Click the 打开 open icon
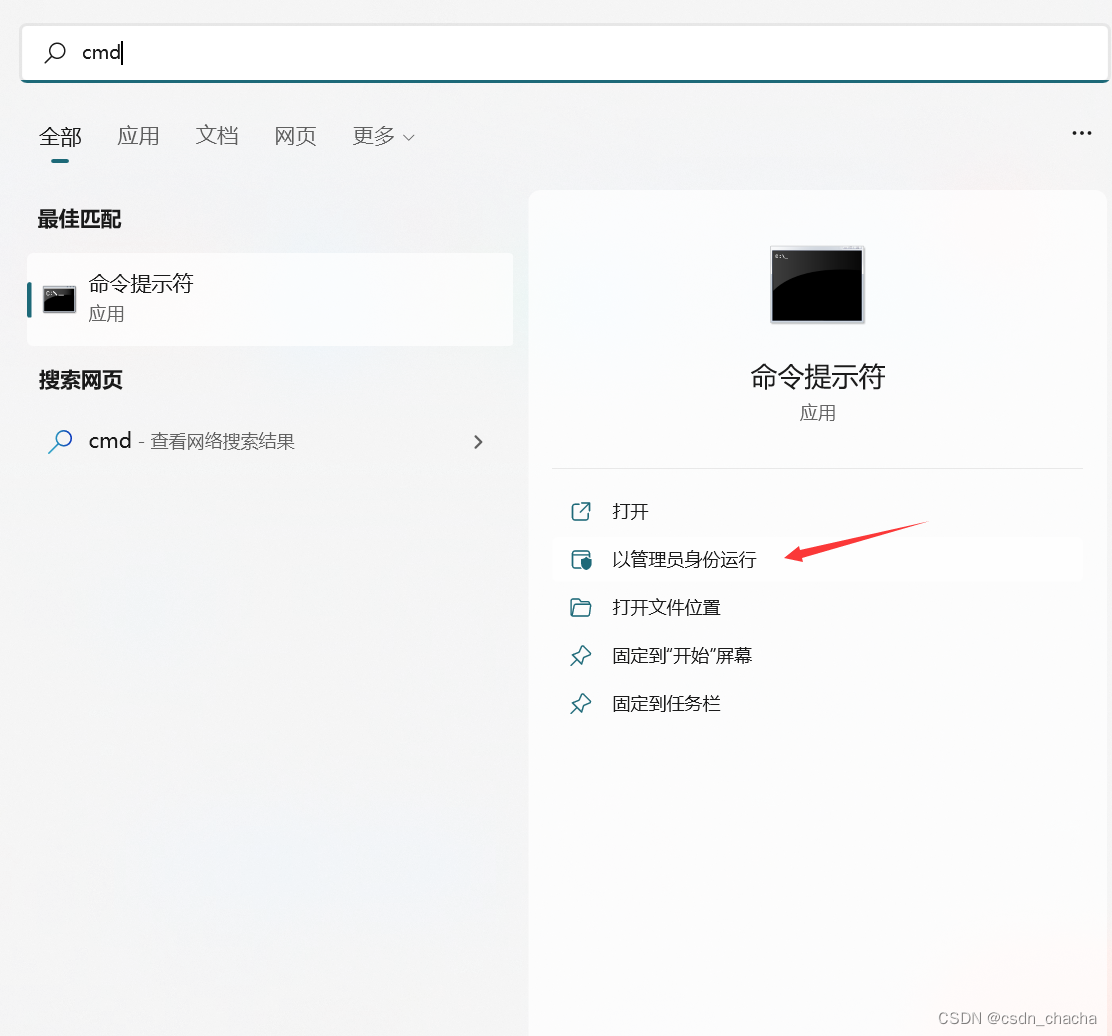Viewport: 1112px width, 1036px height. pos(581,511)
